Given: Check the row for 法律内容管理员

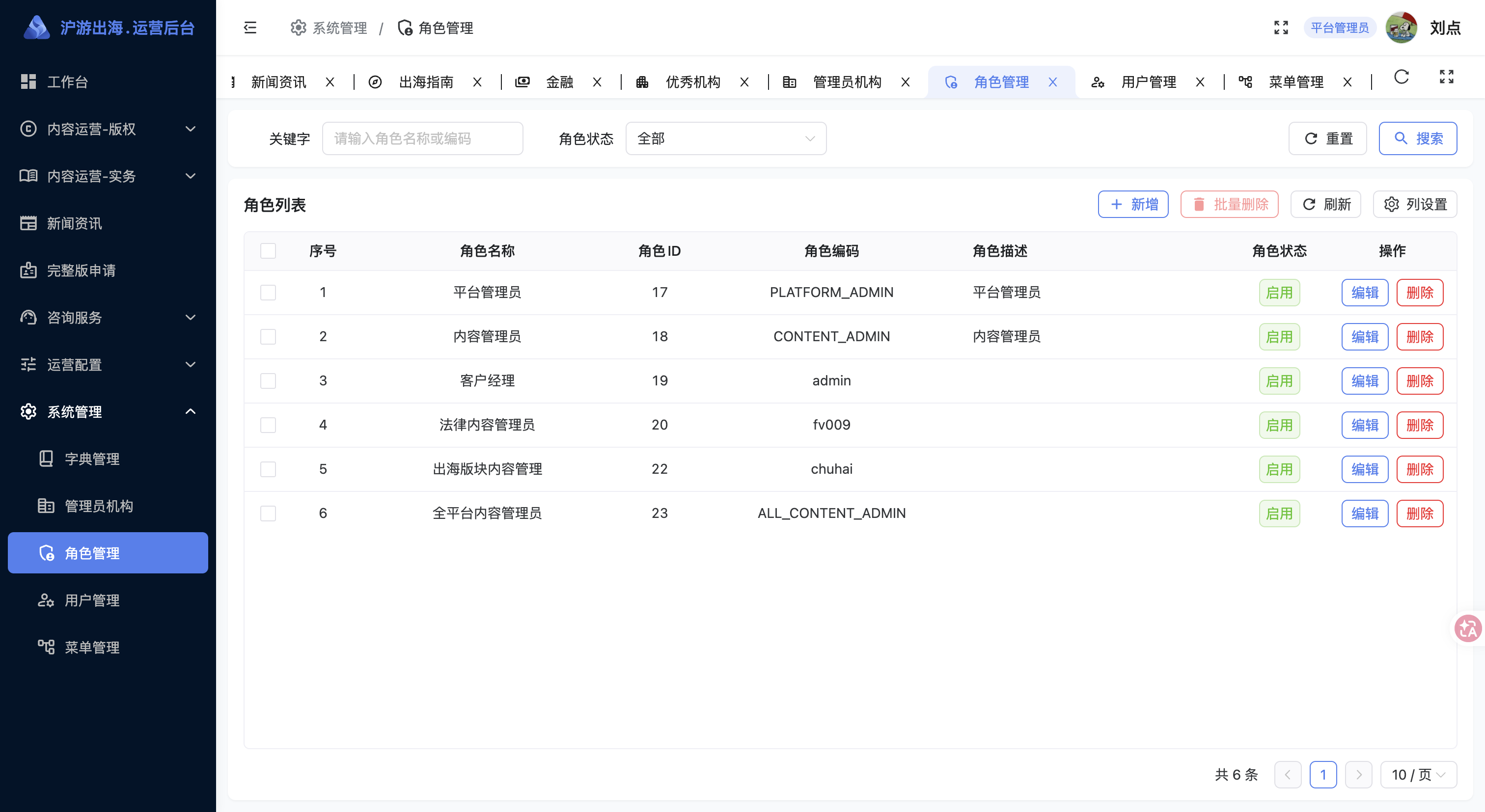Looking at the screenshot, I should [x=268, y=425].
